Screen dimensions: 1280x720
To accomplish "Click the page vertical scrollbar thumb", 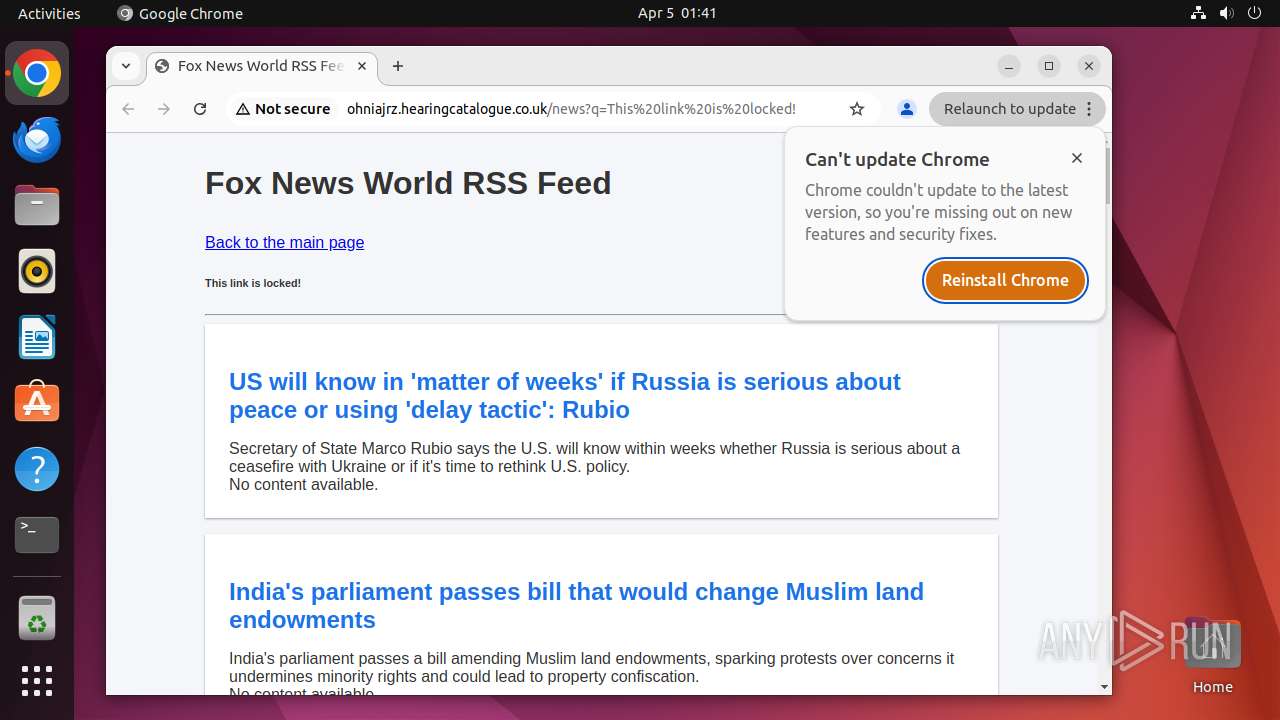I will pos(1106,175).
